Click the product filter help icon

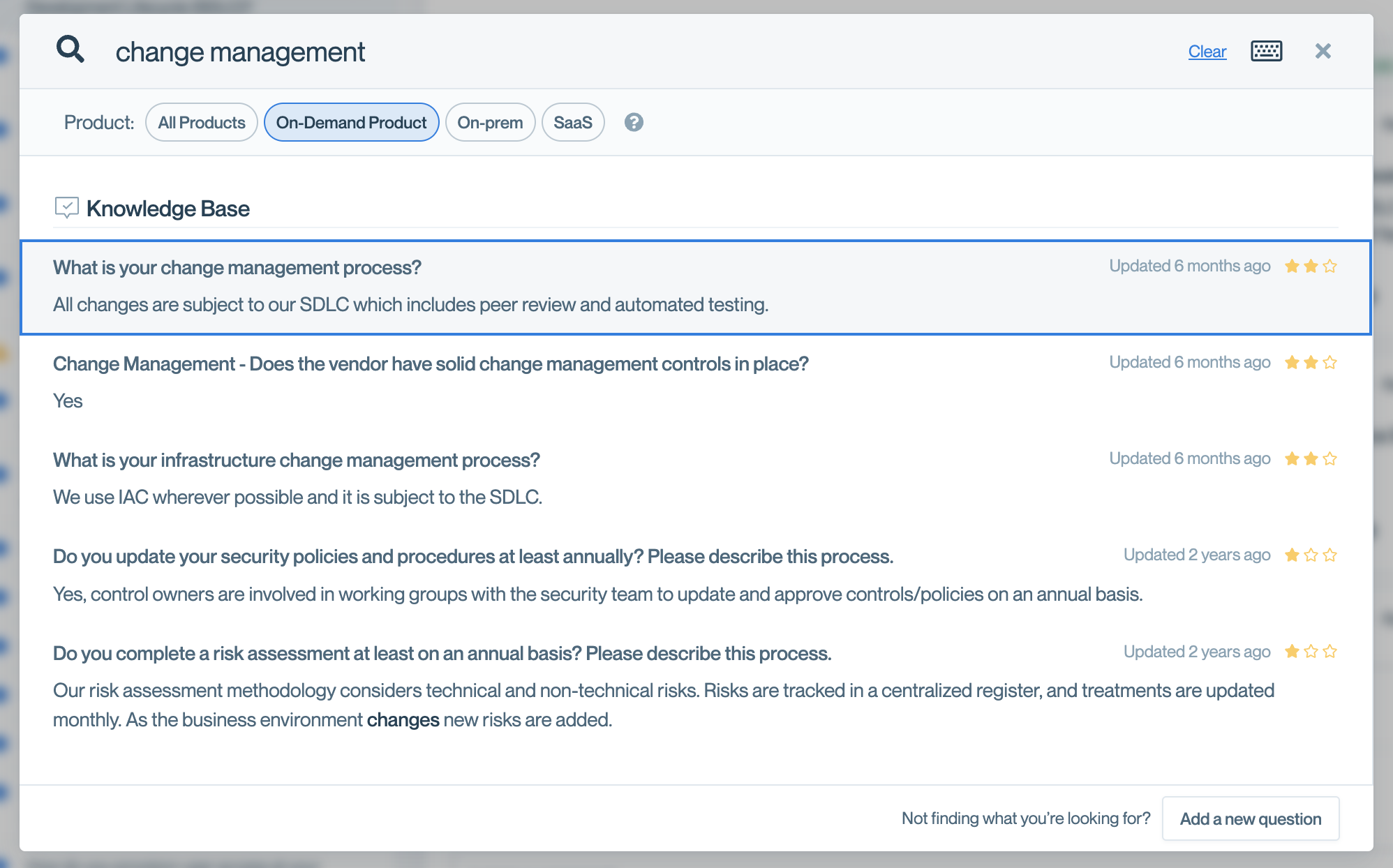(x=634, y=122)
